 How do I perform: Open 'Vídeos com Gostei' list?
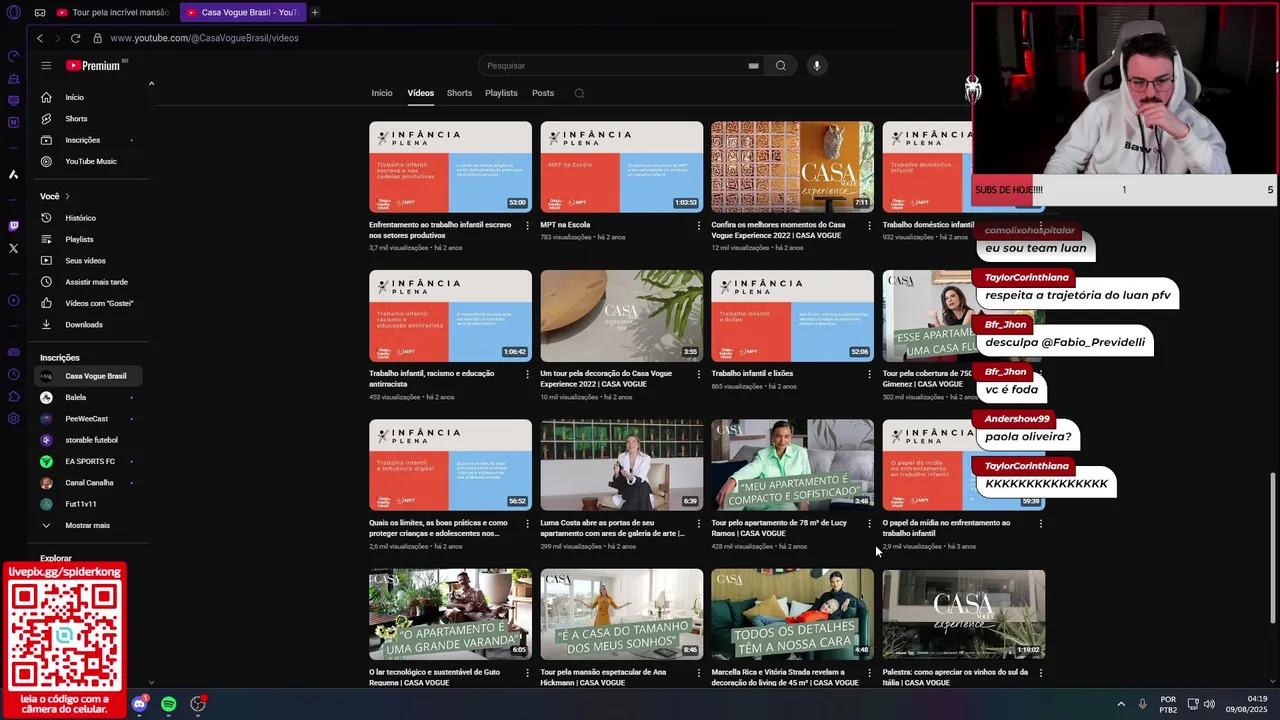click(90, 303)
